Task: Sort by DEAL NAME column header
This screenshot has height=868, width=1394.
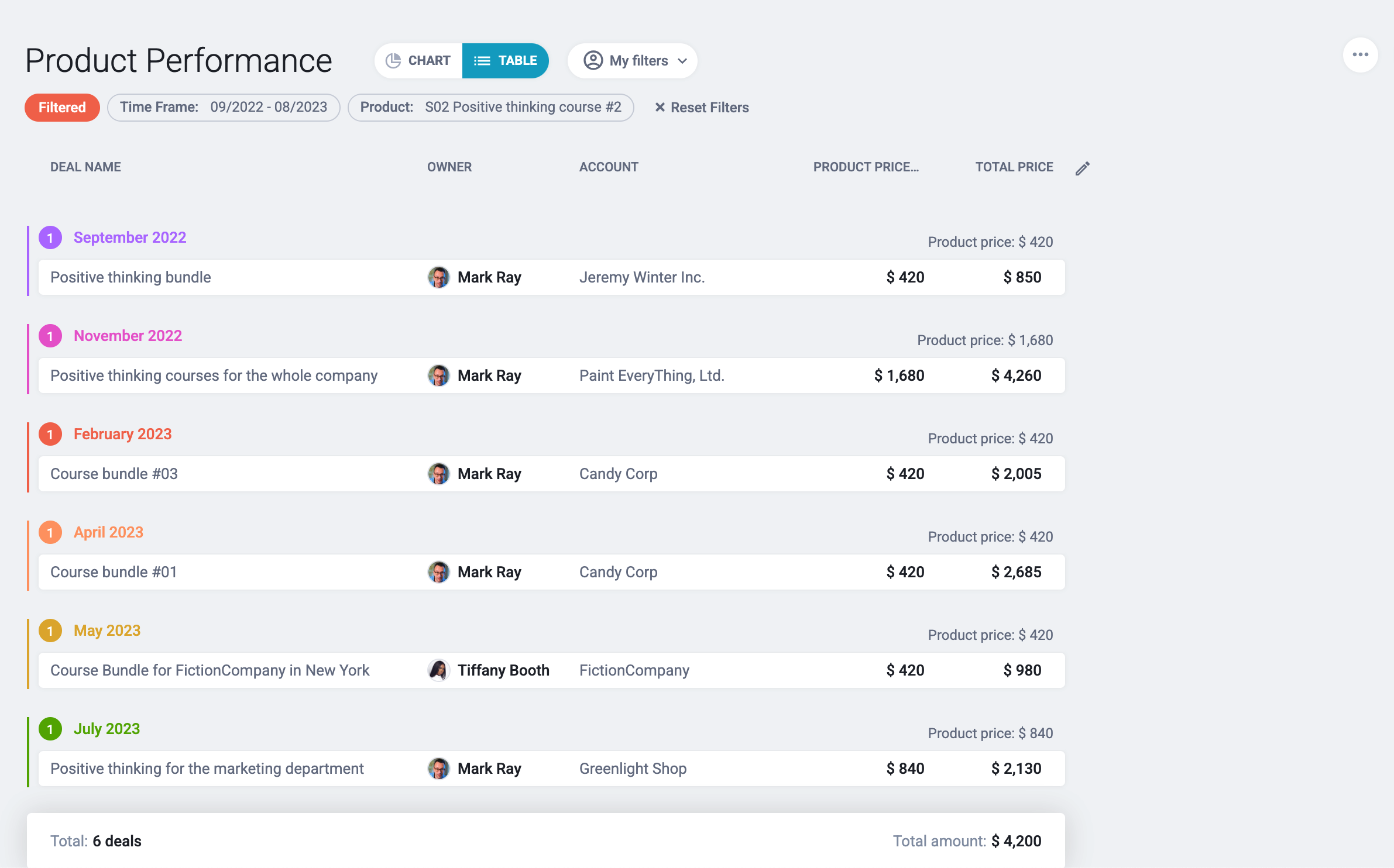Action: pyautogui.click(x=85, y=167)
